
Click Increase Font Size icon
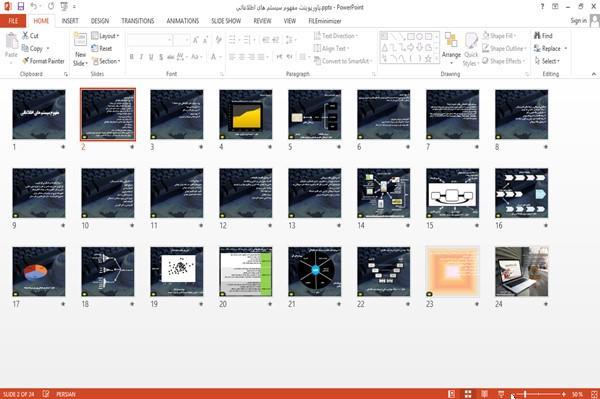[x=196, y=40]
